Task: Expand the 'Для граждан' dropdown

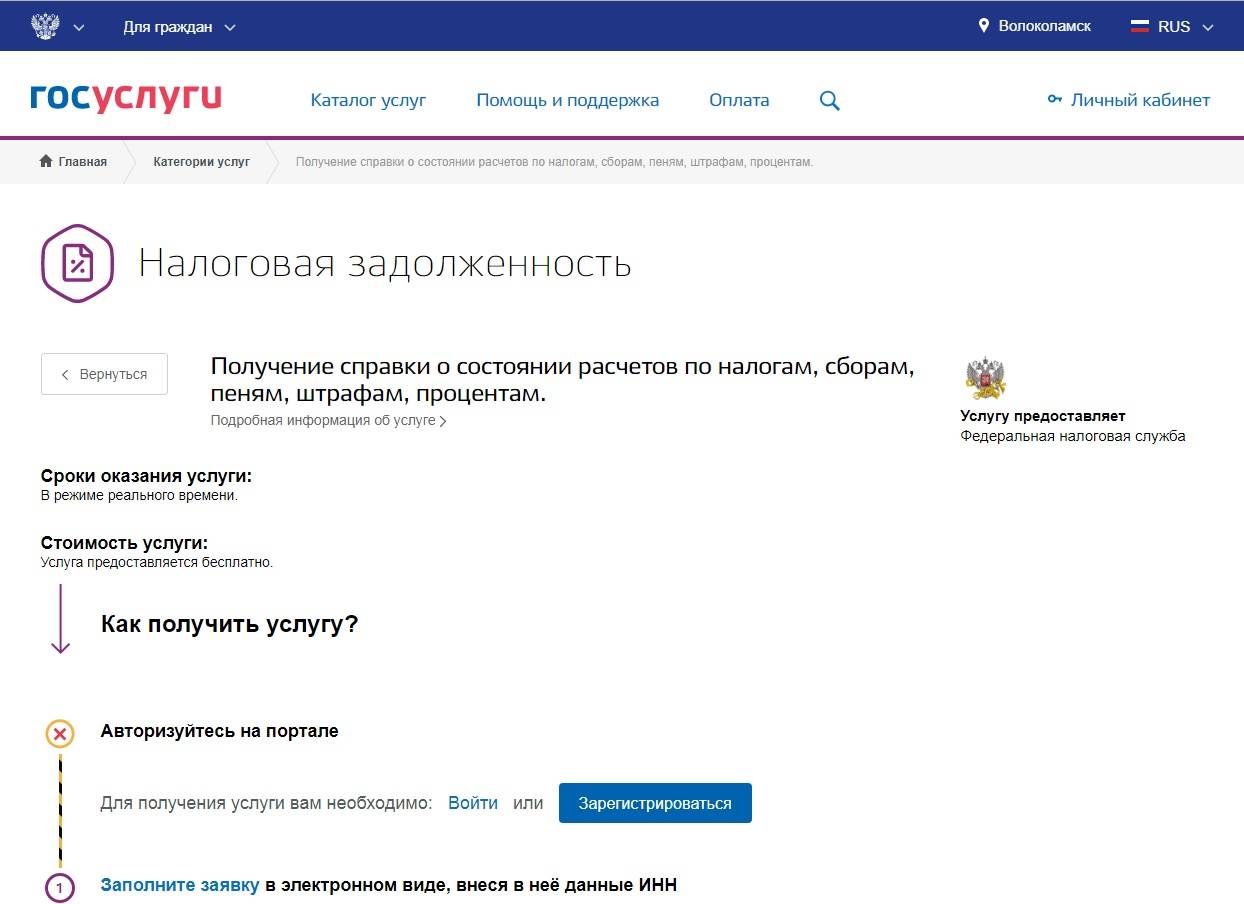Action: click(x=179, y=27)
